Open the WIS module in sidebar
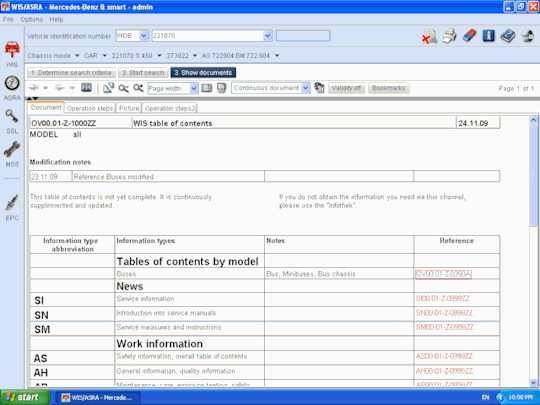The image size is (540, 405). click(x=12, y=53)
